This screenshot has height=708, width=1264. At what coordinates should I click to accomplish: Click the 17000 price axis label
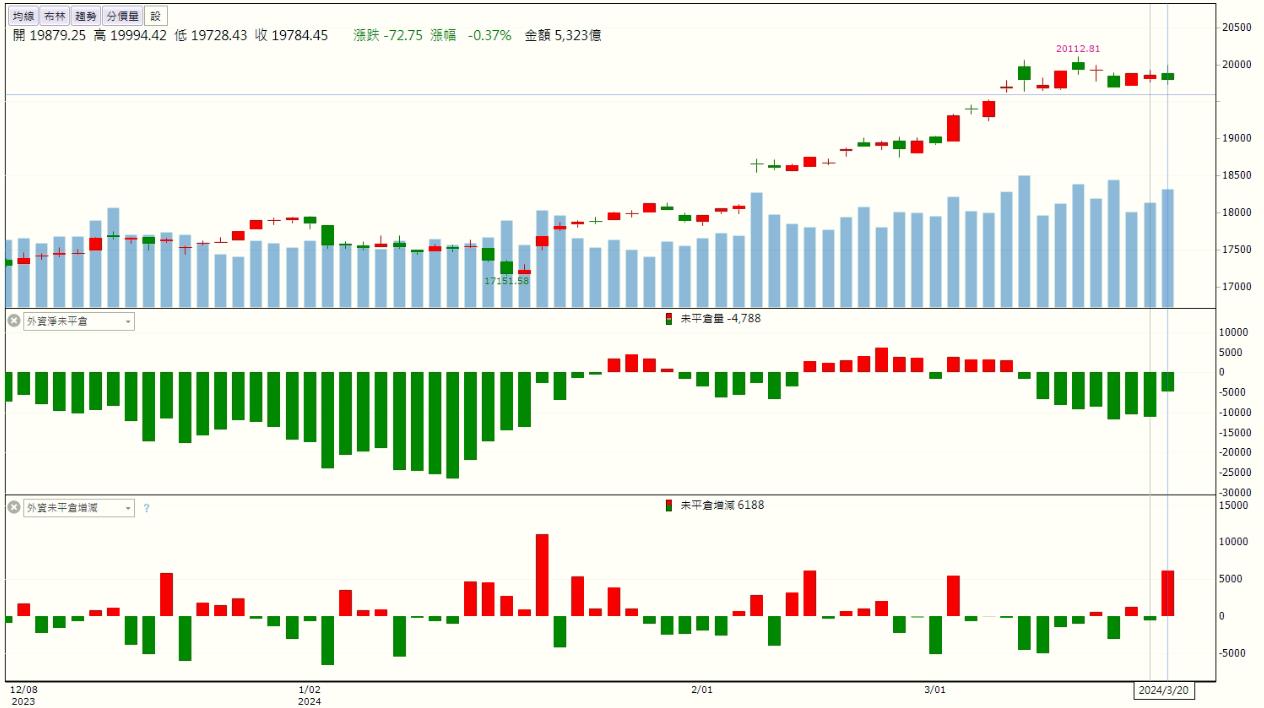1236,286
